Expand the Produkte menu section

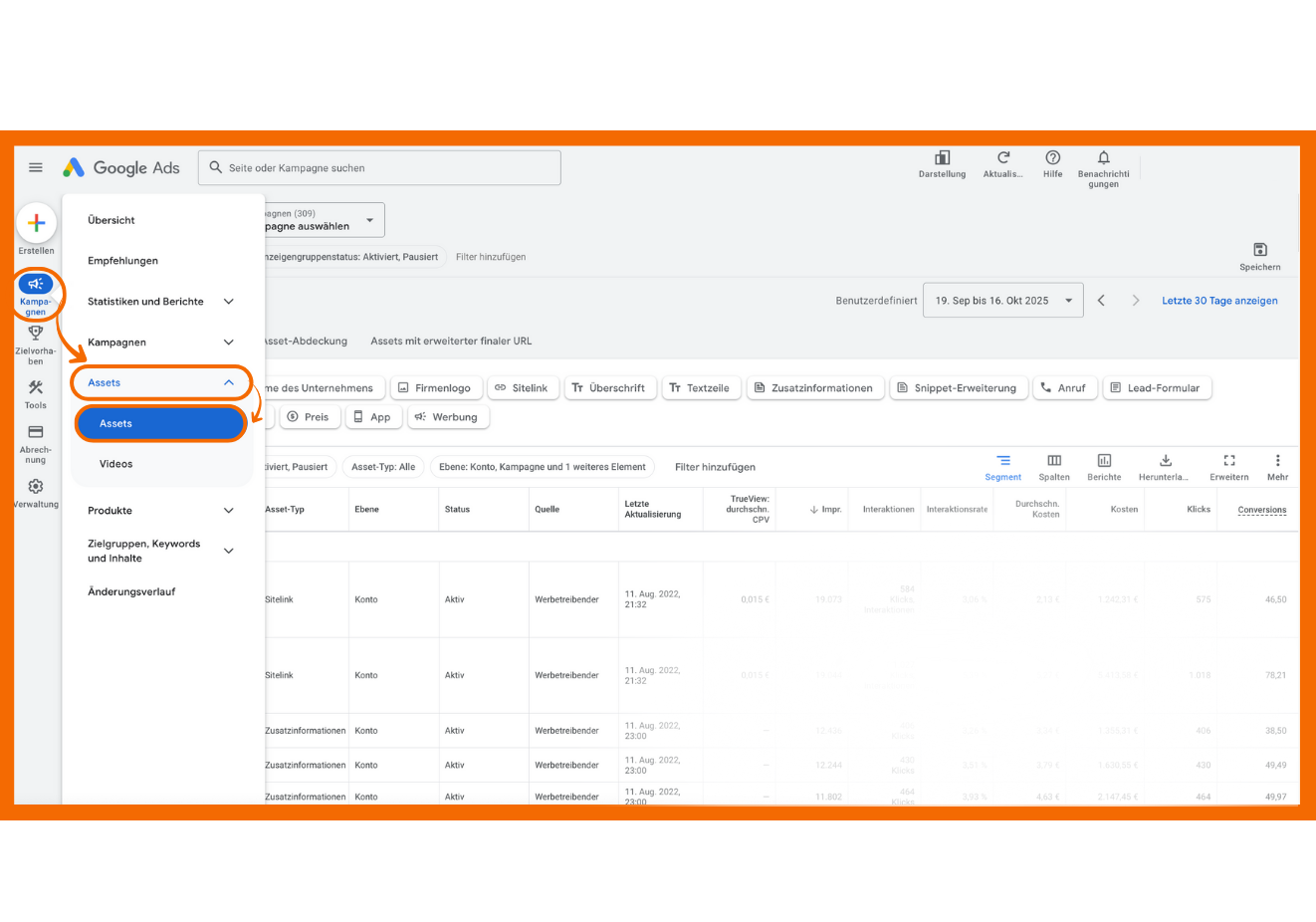coord(228,511)
